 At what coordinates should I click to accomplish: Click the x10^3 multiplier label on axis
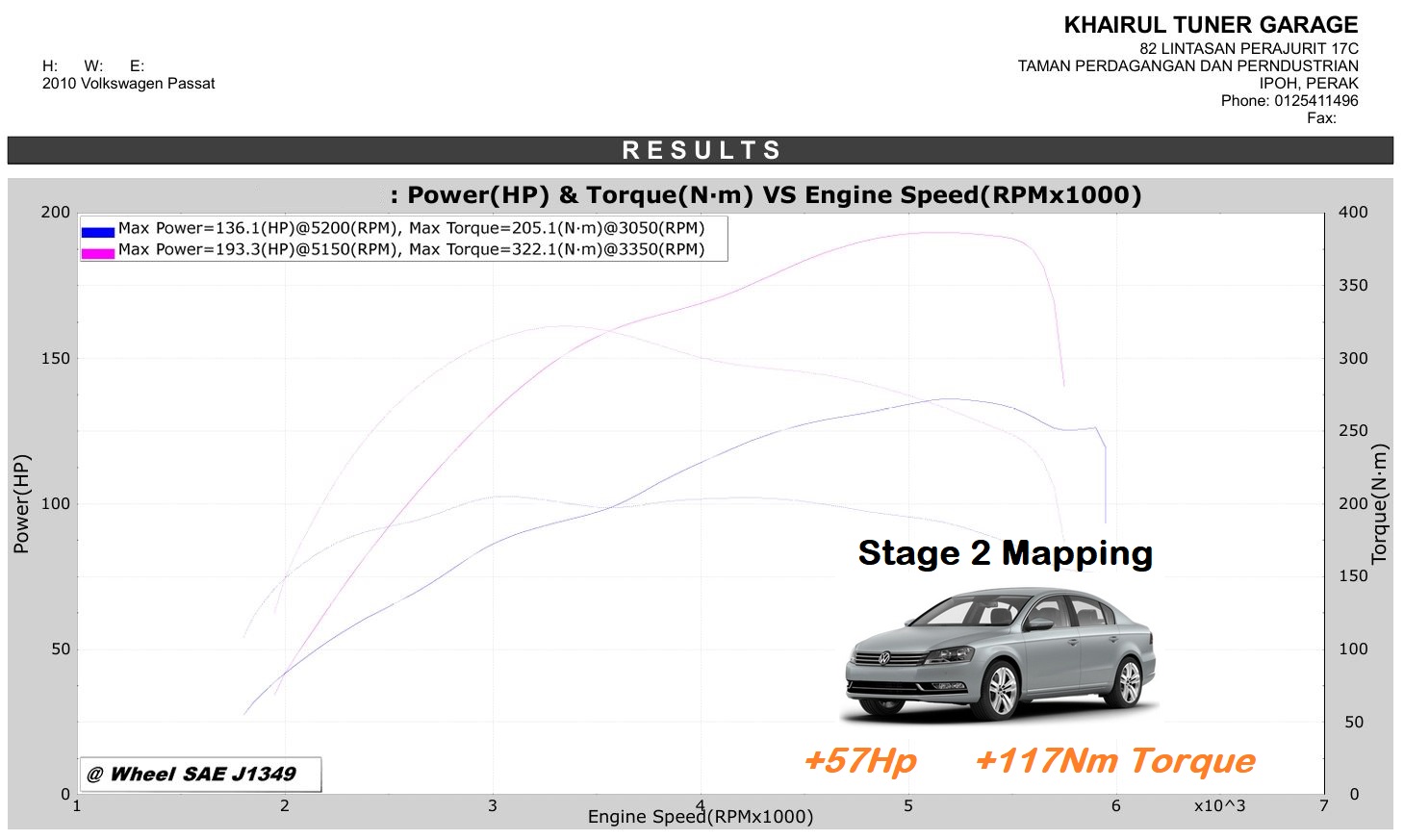pos(1219,805)
